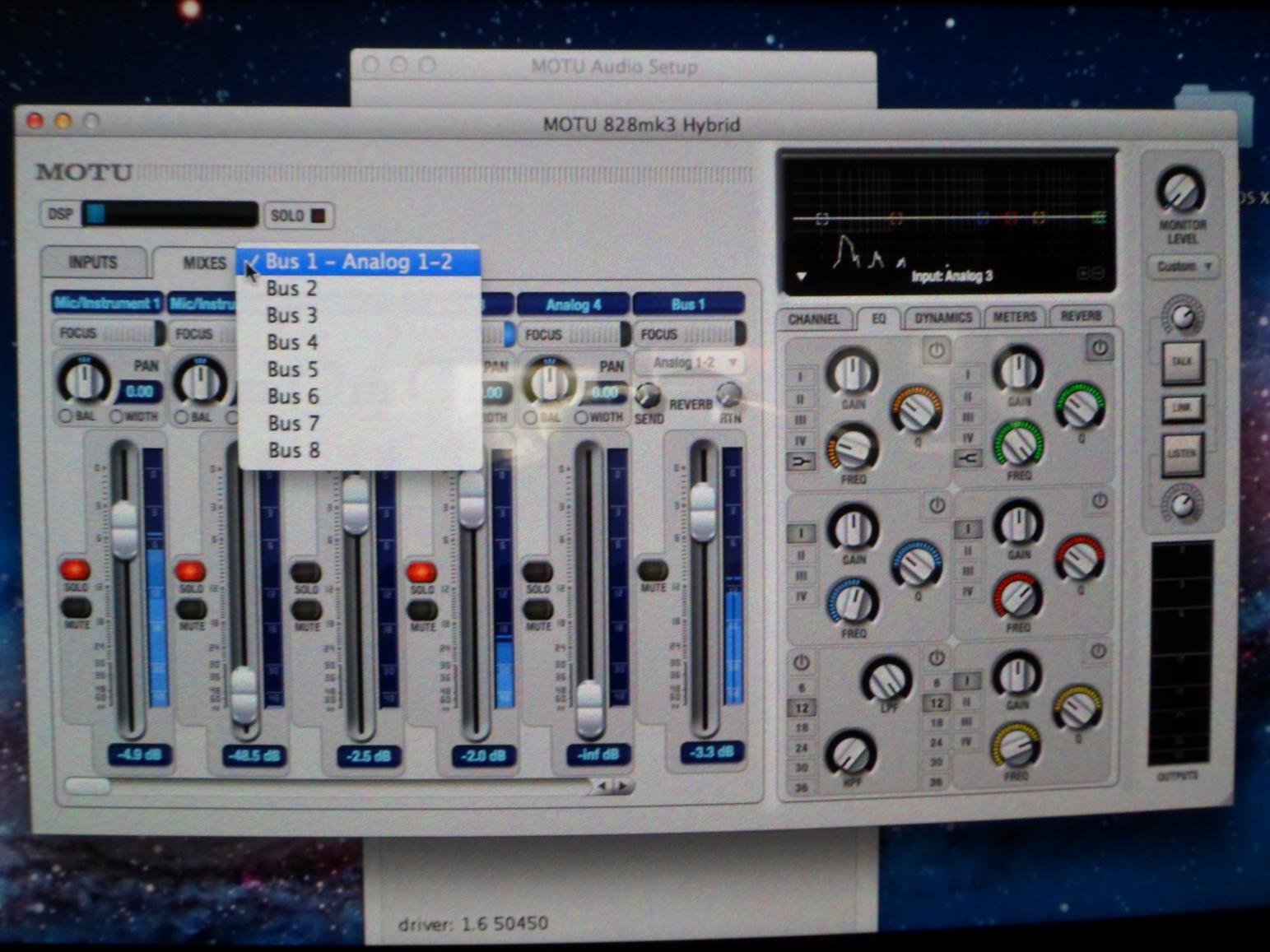Click the Mic/Instrument 1 pan knob
This screenshot has height=952, width=1270.
click(x=82, y=380)
